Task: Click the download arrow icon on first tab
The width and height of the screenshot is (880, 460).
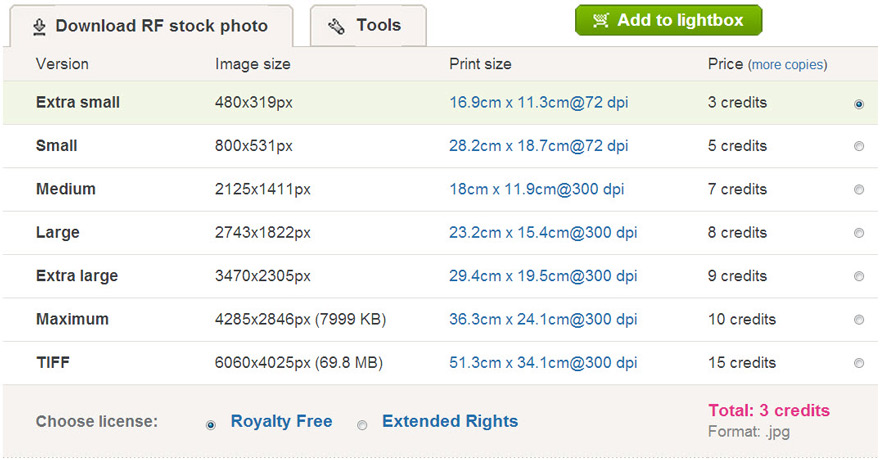Action: tap(39, 26)
